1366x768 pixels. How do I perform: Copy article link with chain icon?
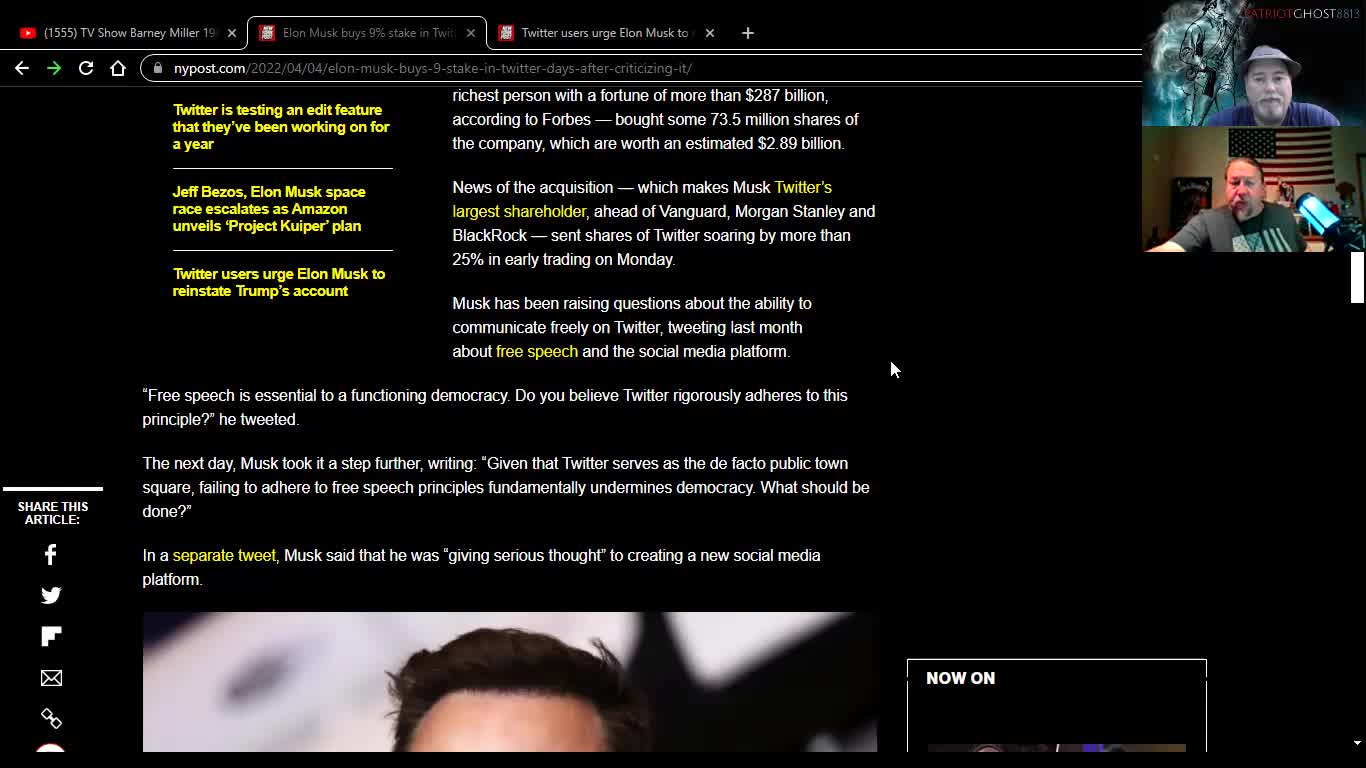point(51,718)
